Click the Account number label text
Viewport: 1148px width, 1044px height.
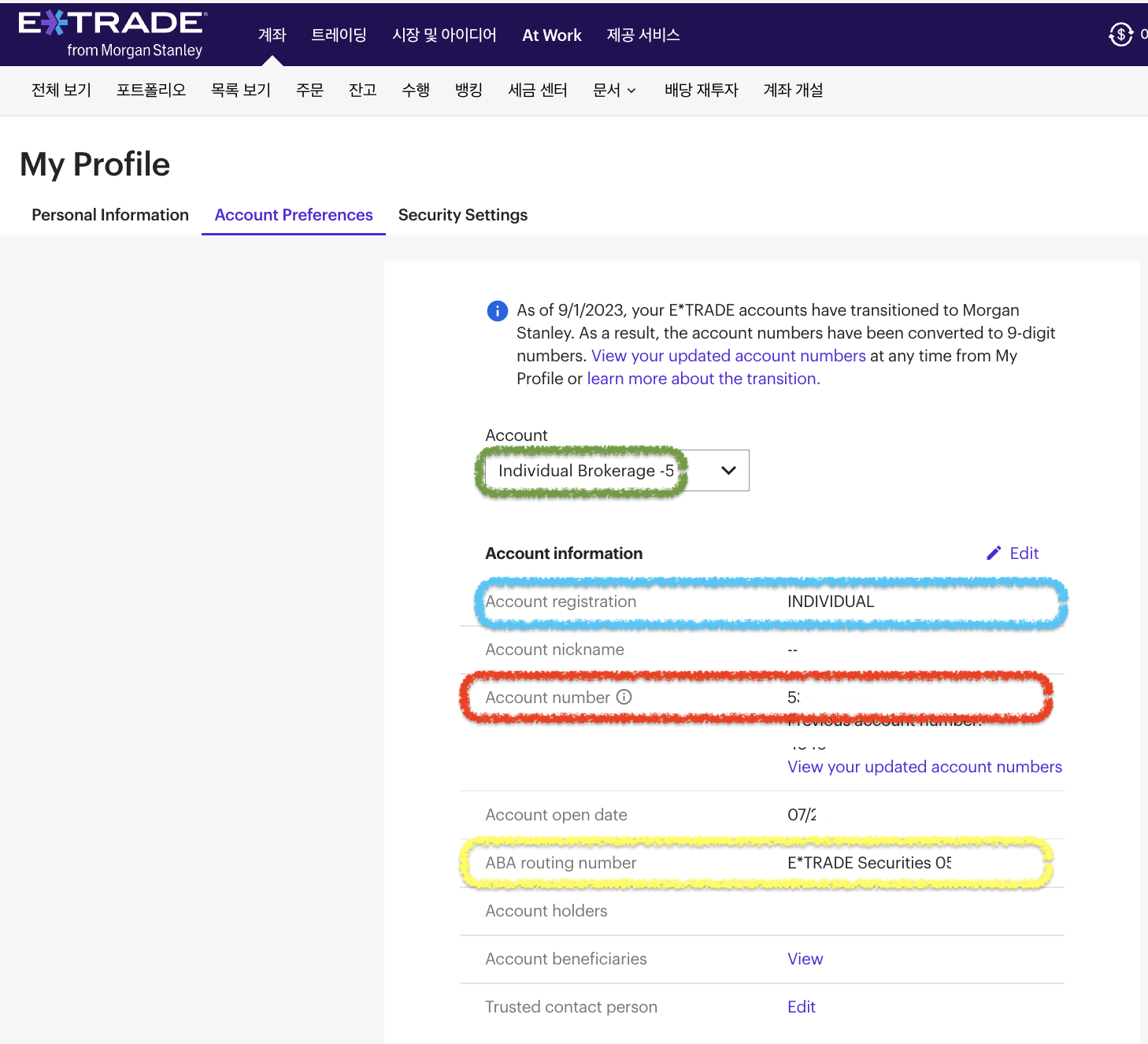coord(547,698)
